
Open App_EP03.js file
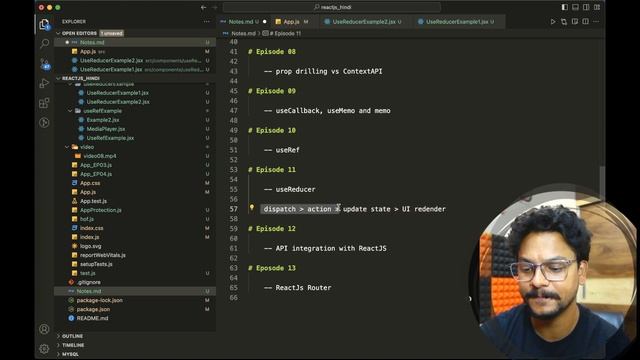[x=96, y=164]
